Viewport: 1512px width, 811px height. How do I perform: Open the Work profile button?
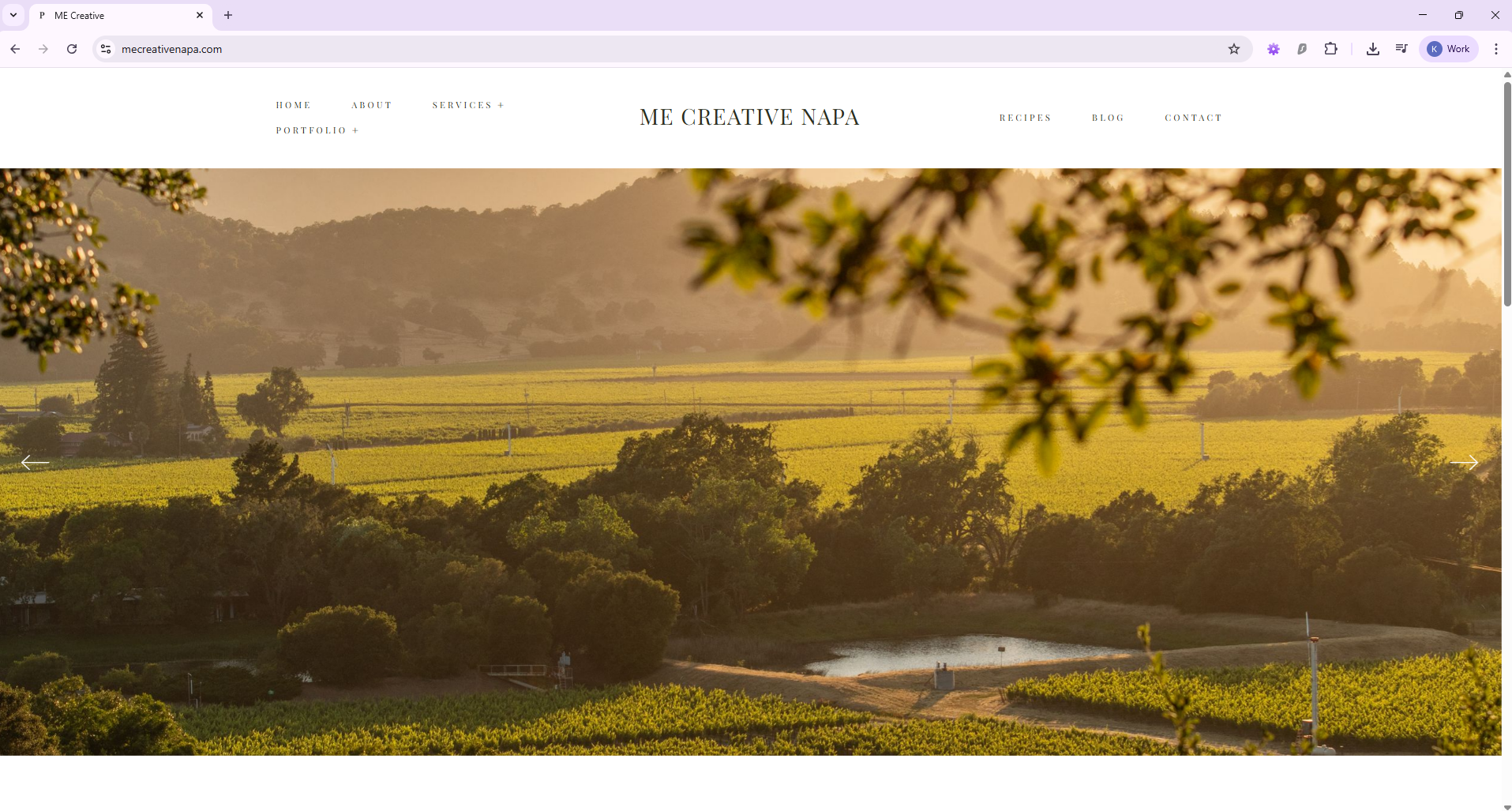(1449, 49)
